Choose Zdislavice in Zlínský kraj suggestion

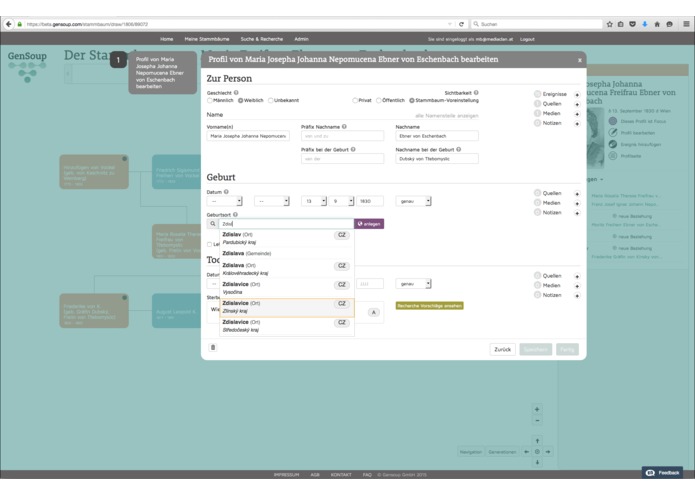click(286, 307)
